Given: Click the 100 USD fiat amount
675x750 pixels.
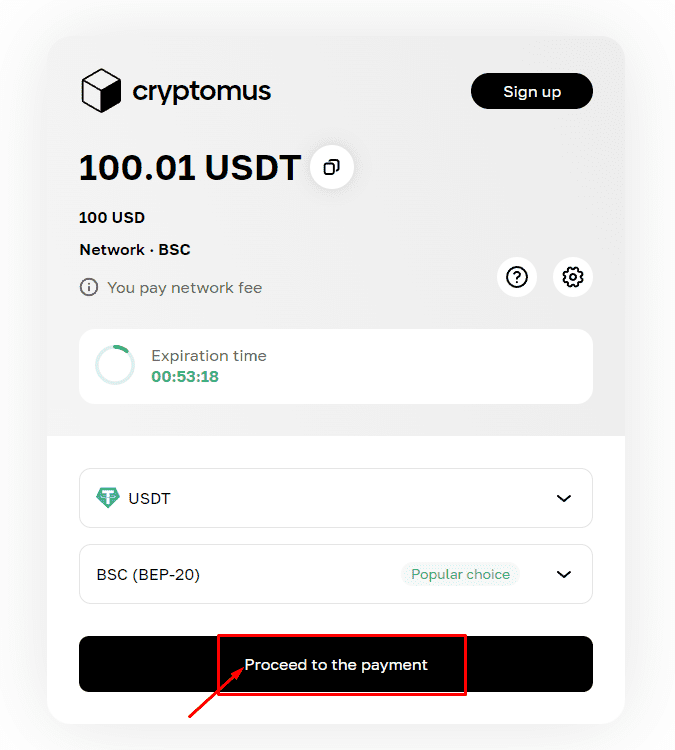Looking at the screenshot, I should click(x=112, y=217).
